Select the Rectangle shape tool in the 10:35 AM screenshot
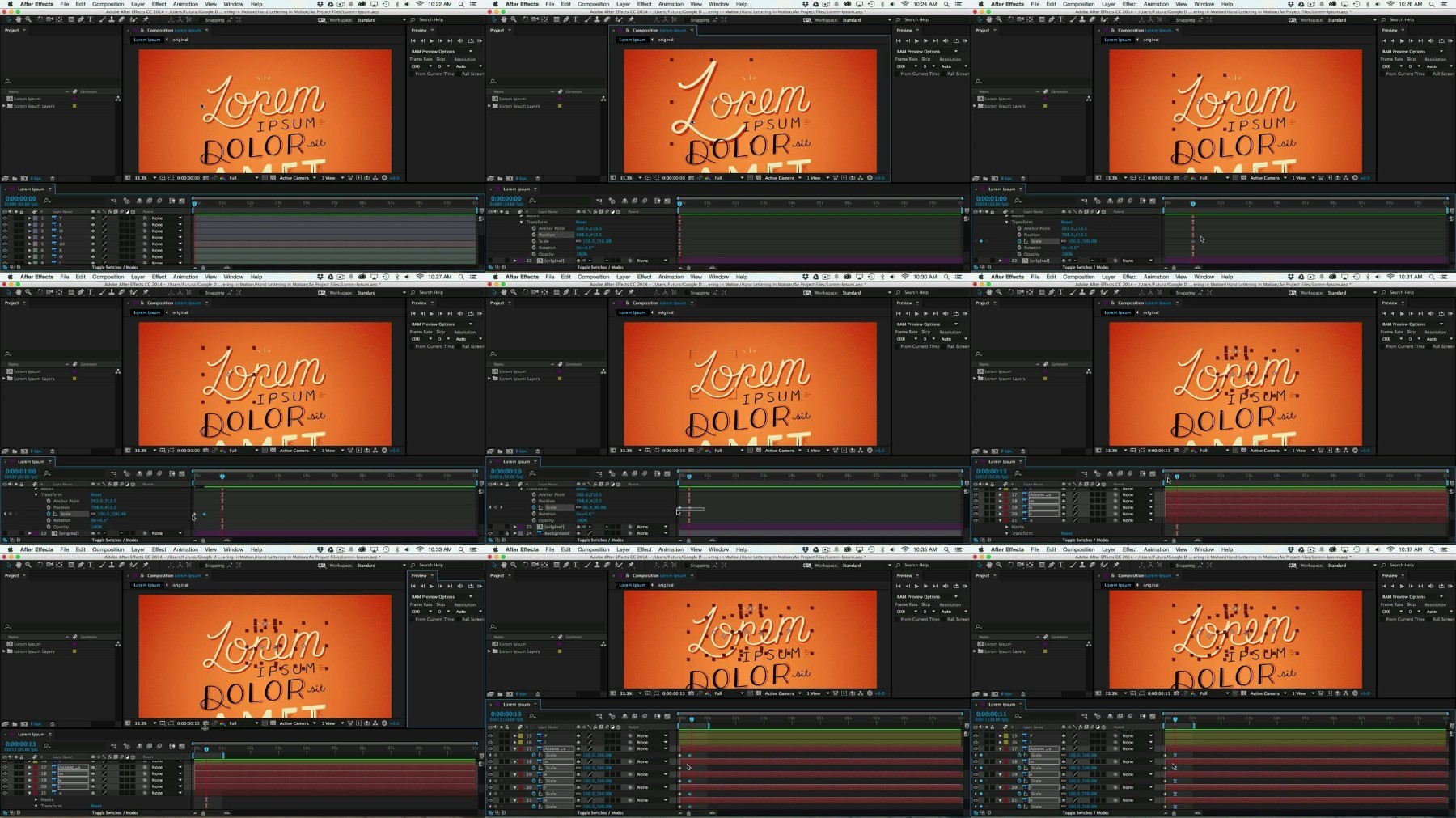The image size is (1456, 818). (557, 565)
